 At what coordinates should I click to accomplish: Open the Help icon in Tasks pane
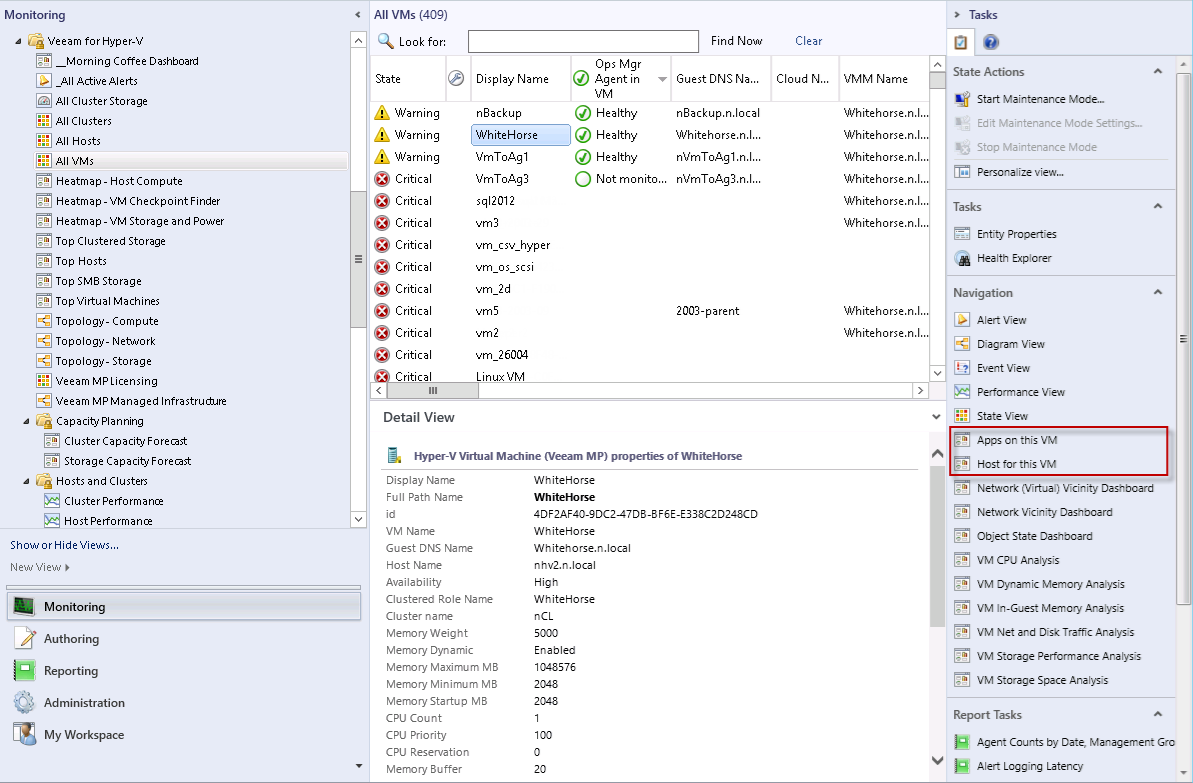[x=990, y=42]
